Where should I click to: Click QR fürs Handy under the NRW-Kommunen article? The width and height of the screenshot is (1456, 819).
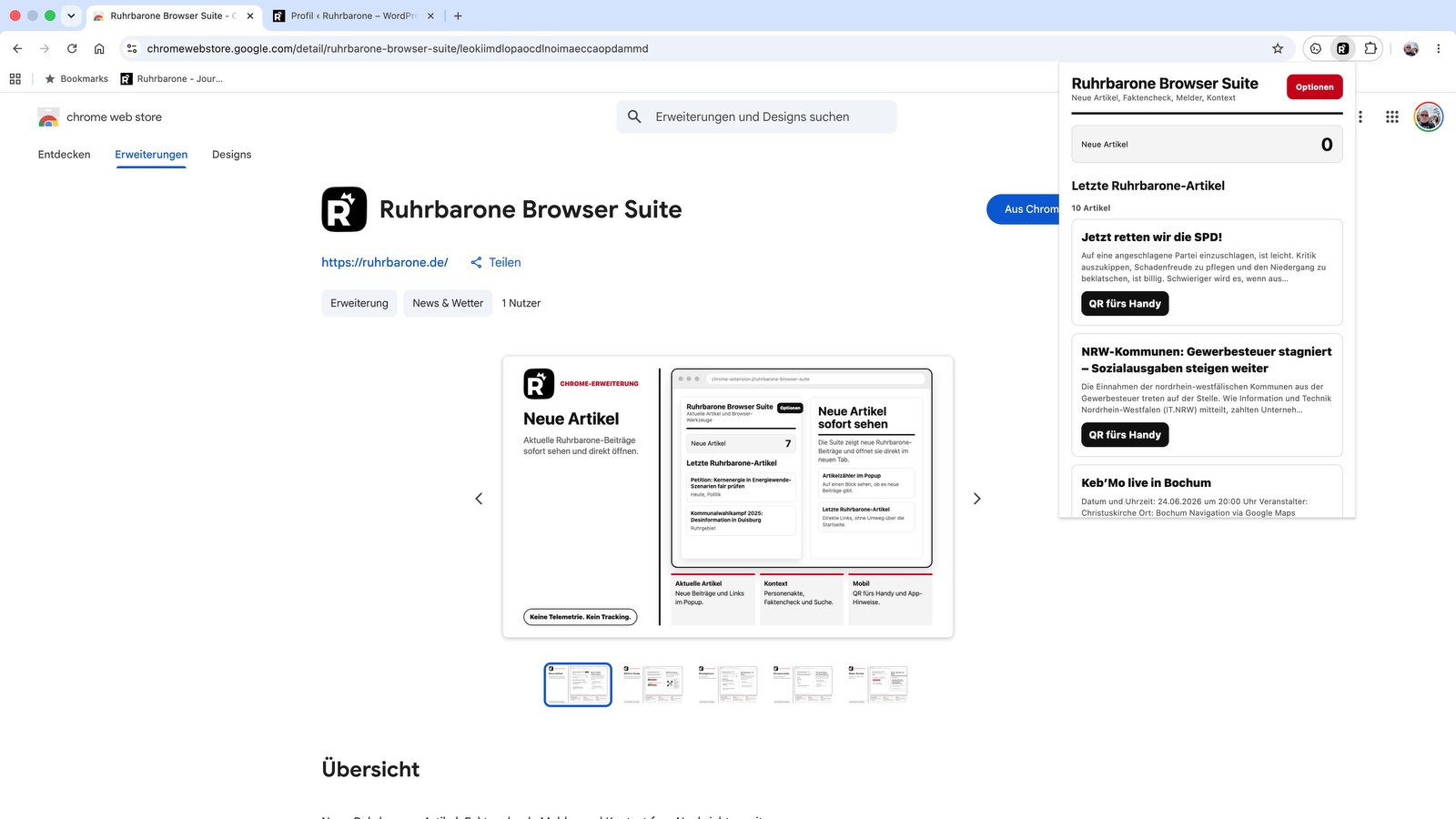[x=1125, y=435]
